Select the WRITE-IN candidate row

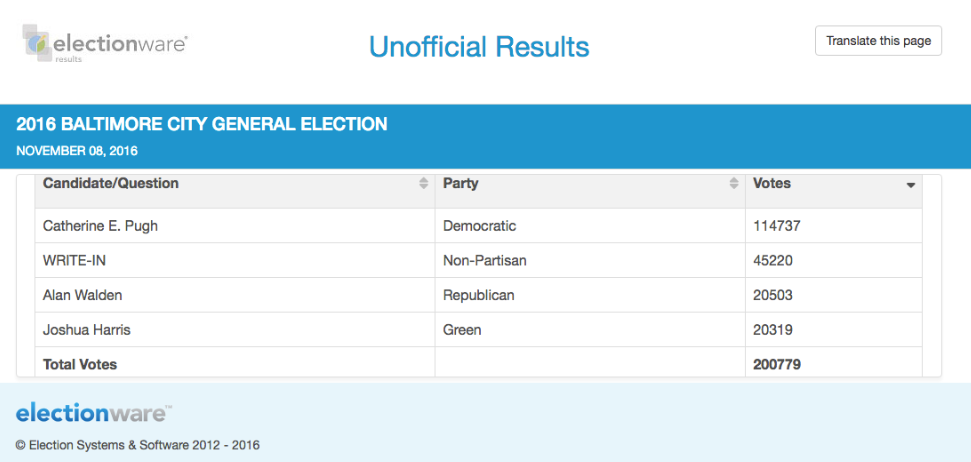[76, 261]
